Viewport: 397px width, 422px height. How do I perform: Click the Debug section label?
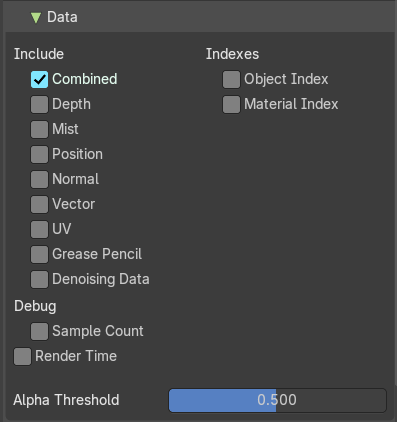tap(35, 306)
